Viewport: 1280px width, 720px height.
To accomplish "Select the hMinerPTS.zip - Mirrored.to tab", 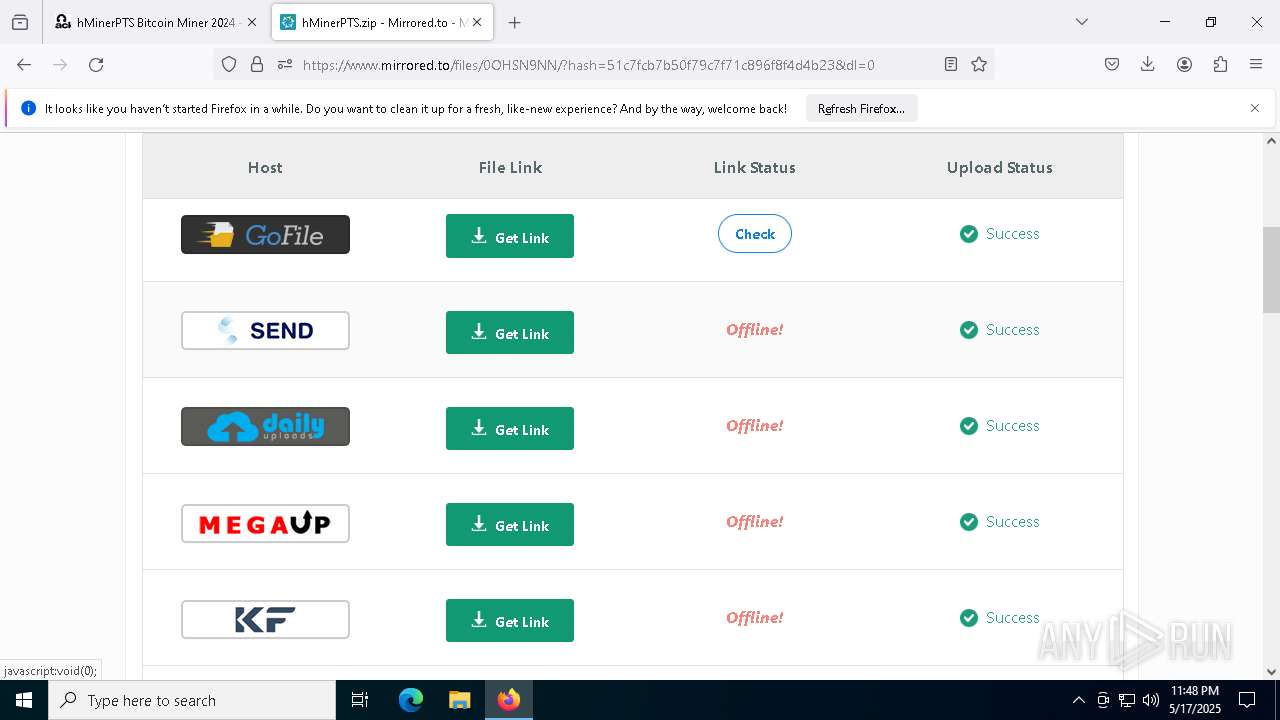I will tap(381, 22).
